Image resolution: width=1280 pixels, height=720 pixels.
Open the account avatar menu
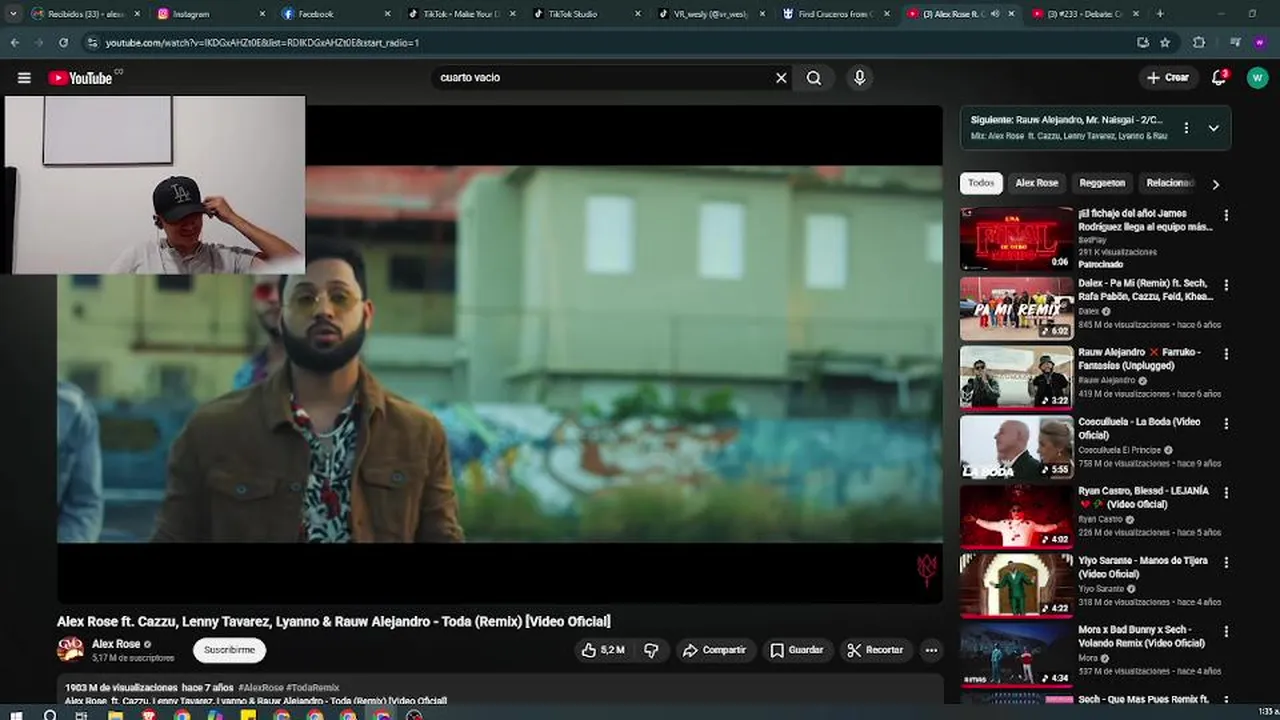tap(1257, 78)
